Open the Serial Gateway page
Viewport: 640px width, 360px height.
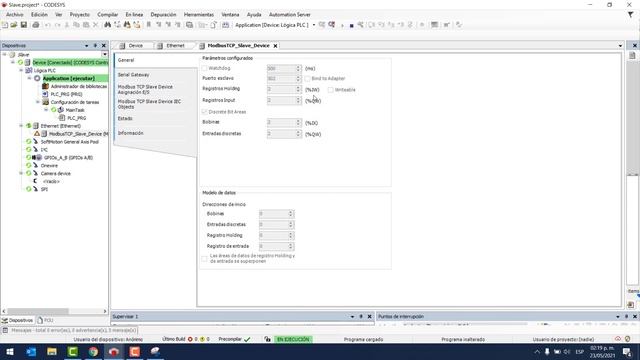[x=133, y=75]
